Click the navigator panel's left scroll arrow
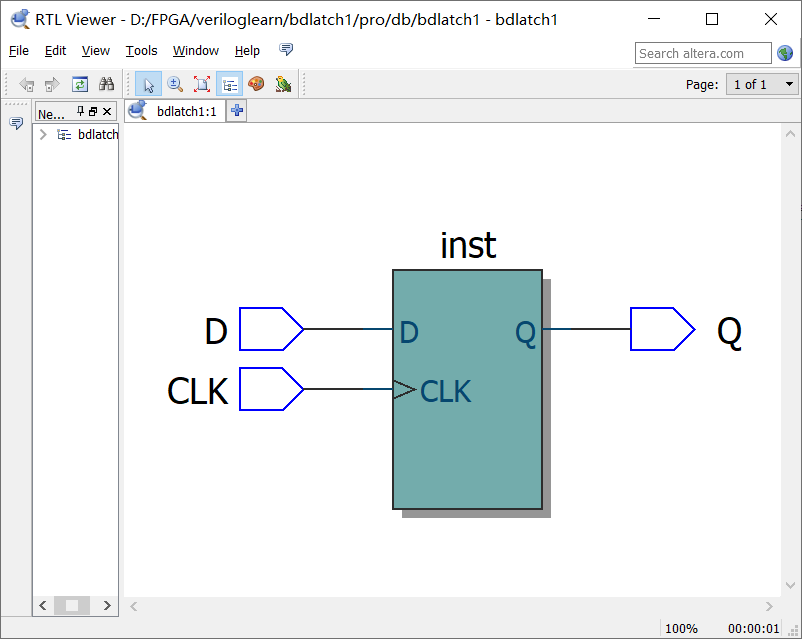 point(43,606)
